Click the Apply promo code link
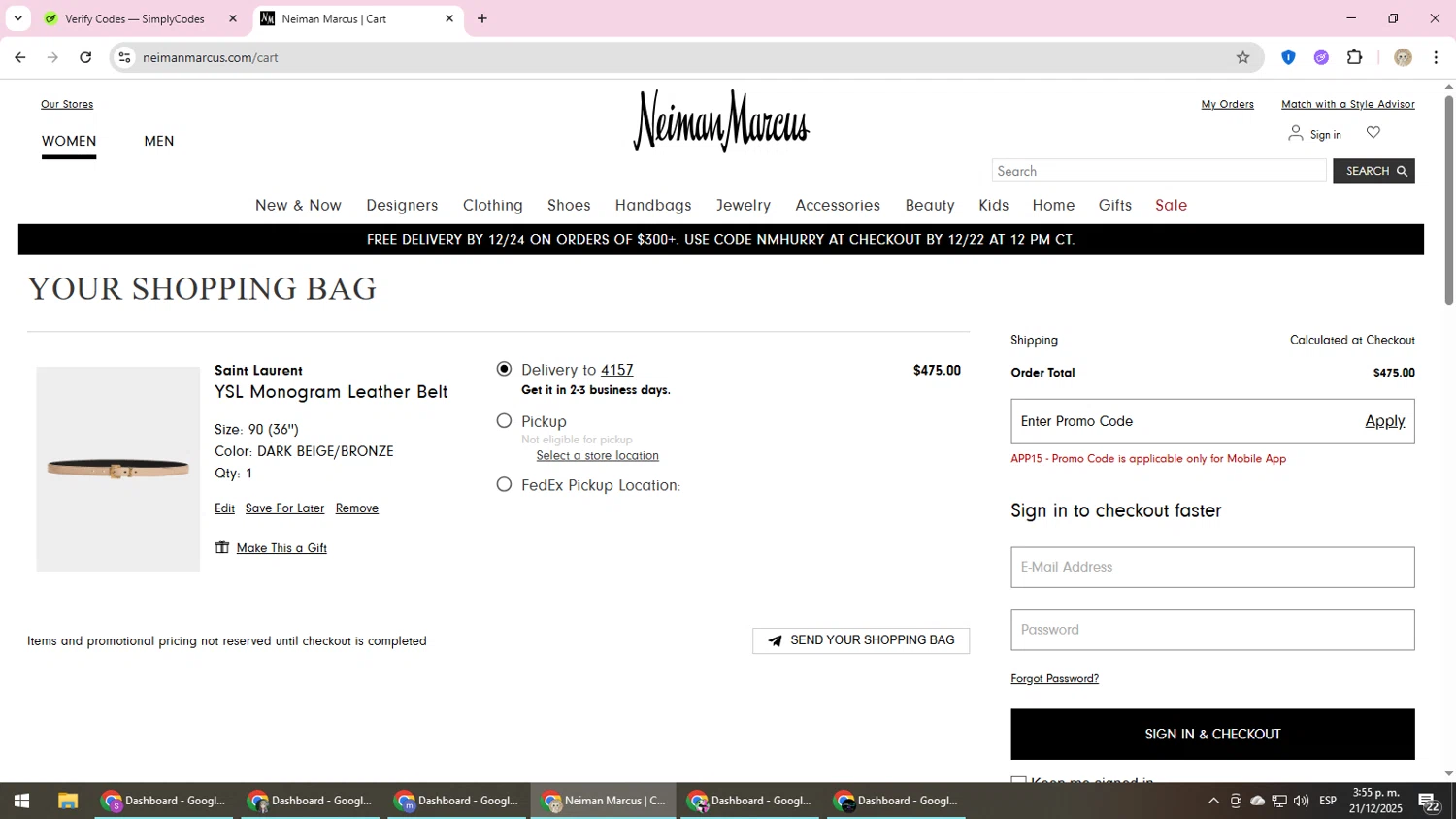This screenshot has width=1456, height=819. click(x=1384, y=421)
